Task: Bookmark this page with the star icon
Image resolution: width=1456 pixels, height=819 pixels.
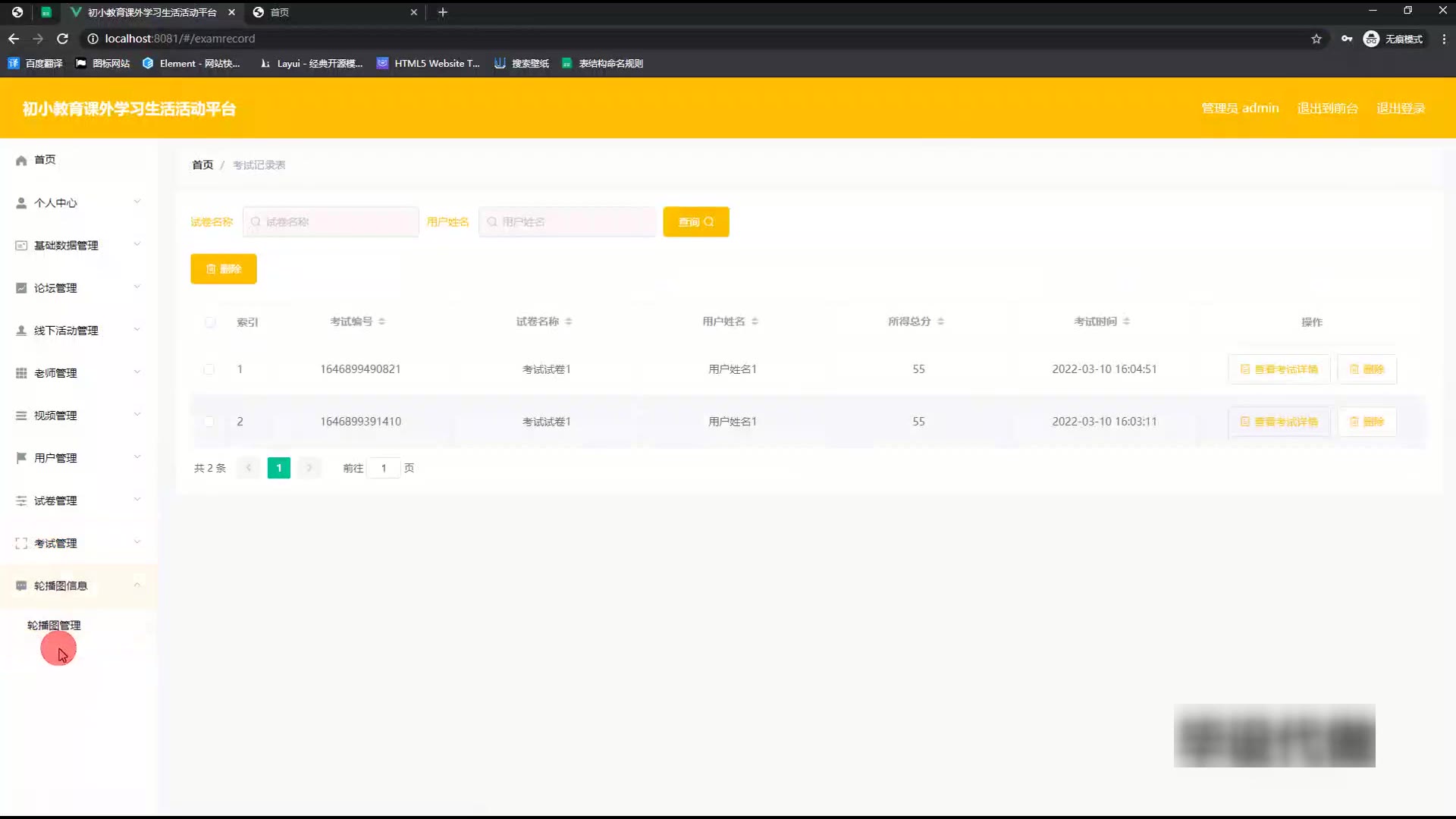Action: tap(1316, 39)
